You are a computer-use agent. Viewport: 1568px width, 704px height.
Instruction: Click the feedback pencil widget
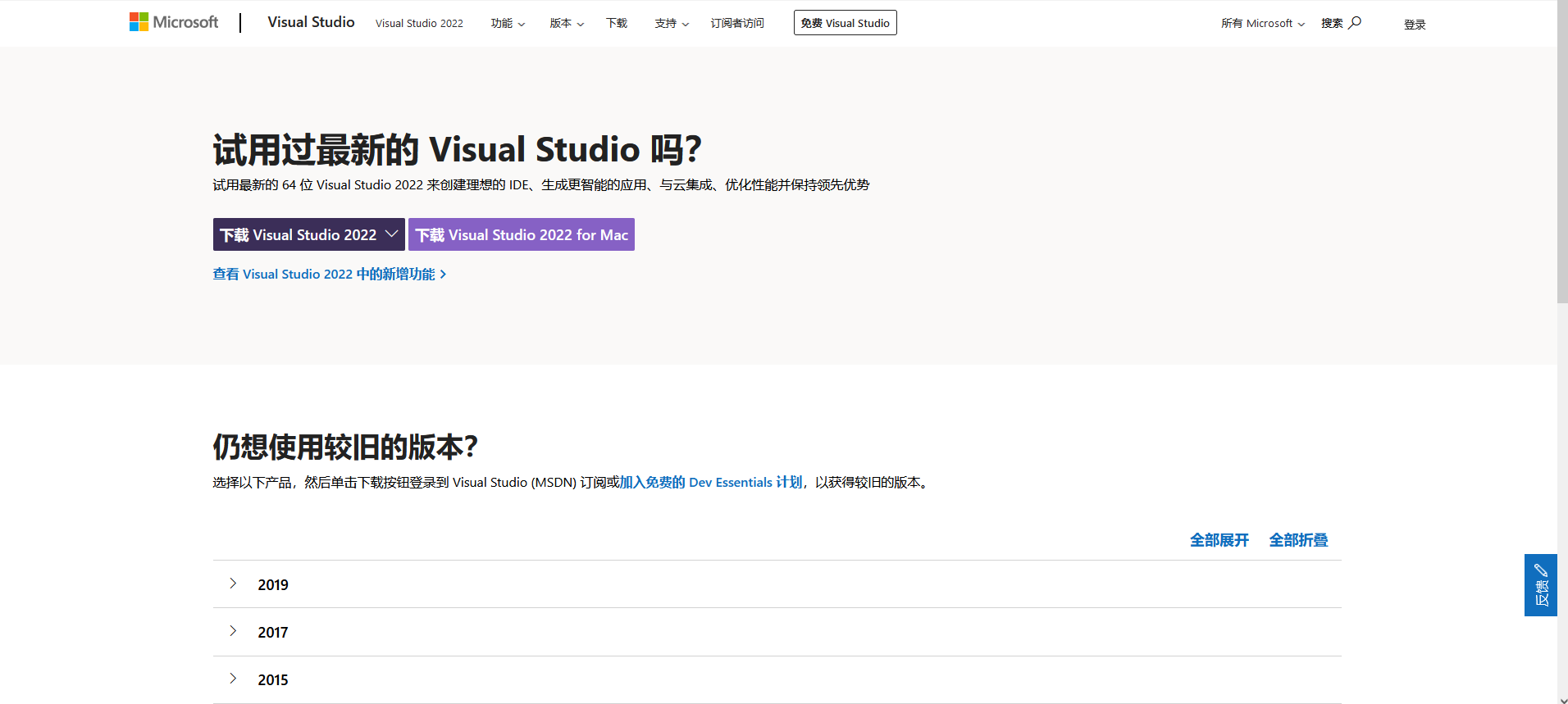pos(1540,585)
